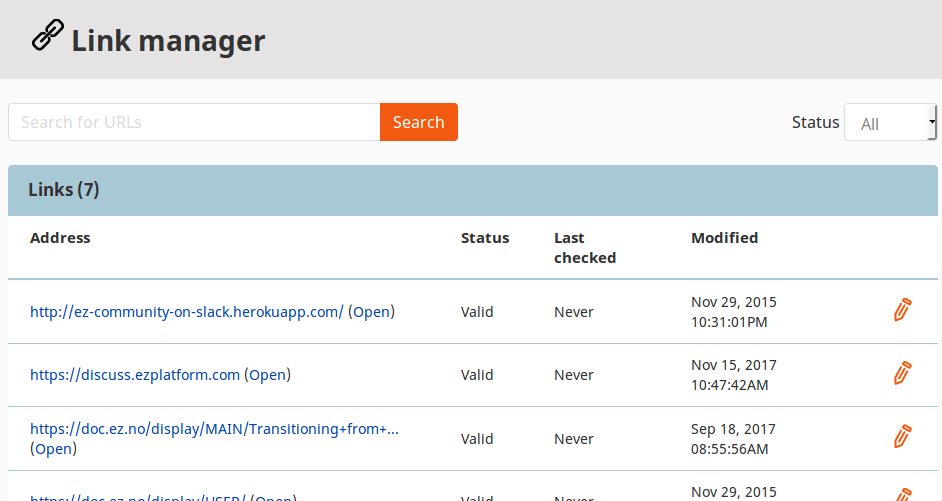The image size is (942, 501).
Task: Click Open under the doc.ez.no MAIN link
Action: point(53,449)
